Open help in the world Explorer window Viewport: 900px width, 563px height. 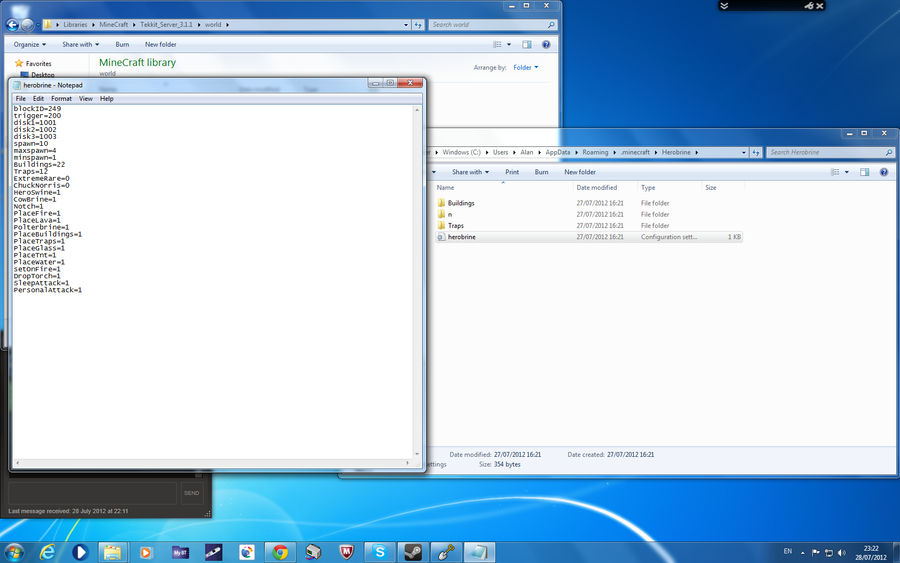pyautogui.click(x=546, y=44)
